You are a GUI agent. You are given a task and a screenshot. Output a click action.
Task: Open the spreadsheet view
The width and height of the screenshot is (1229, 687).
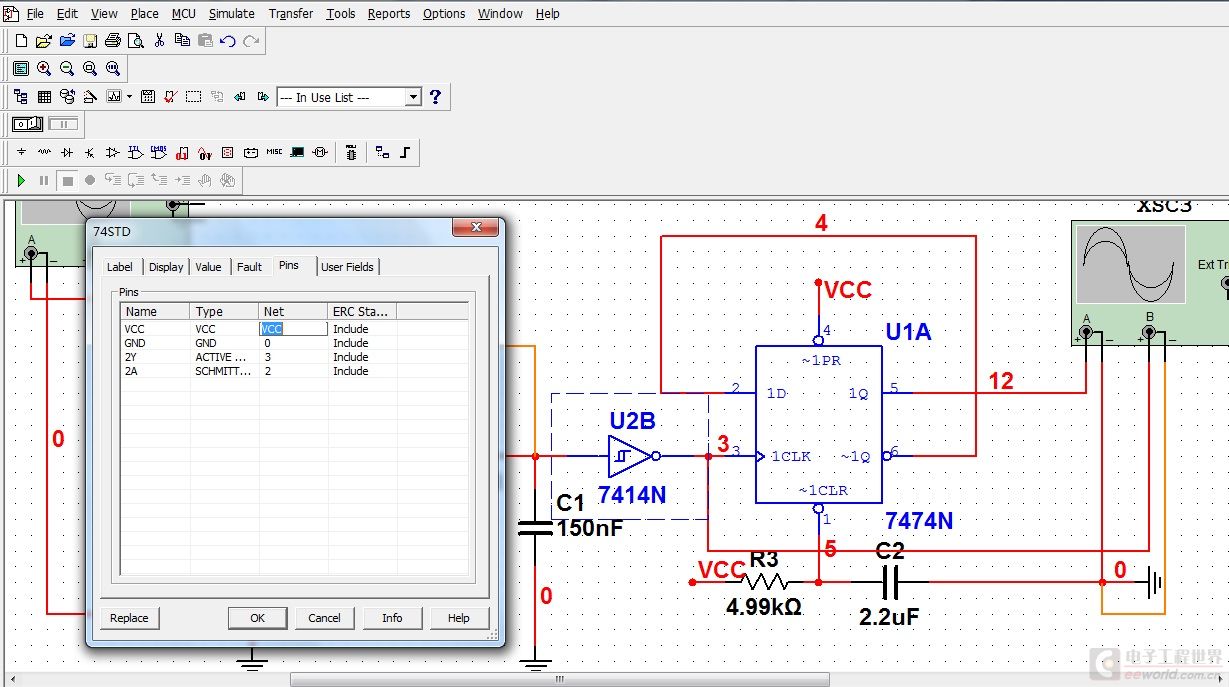(44, 97)
